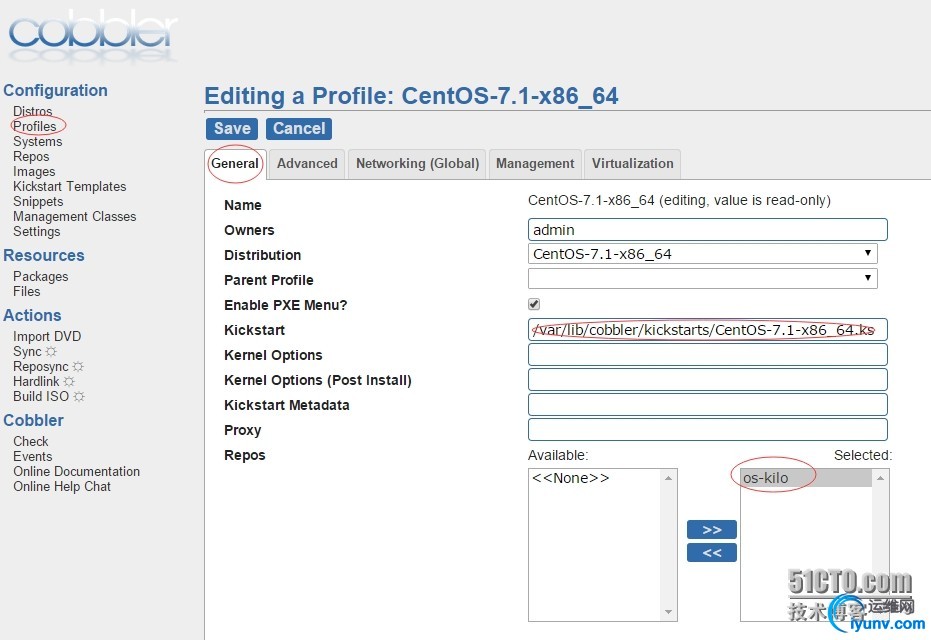Click the gear icon next to Reposync
The image size is (931, 640).
coord(78,366)
